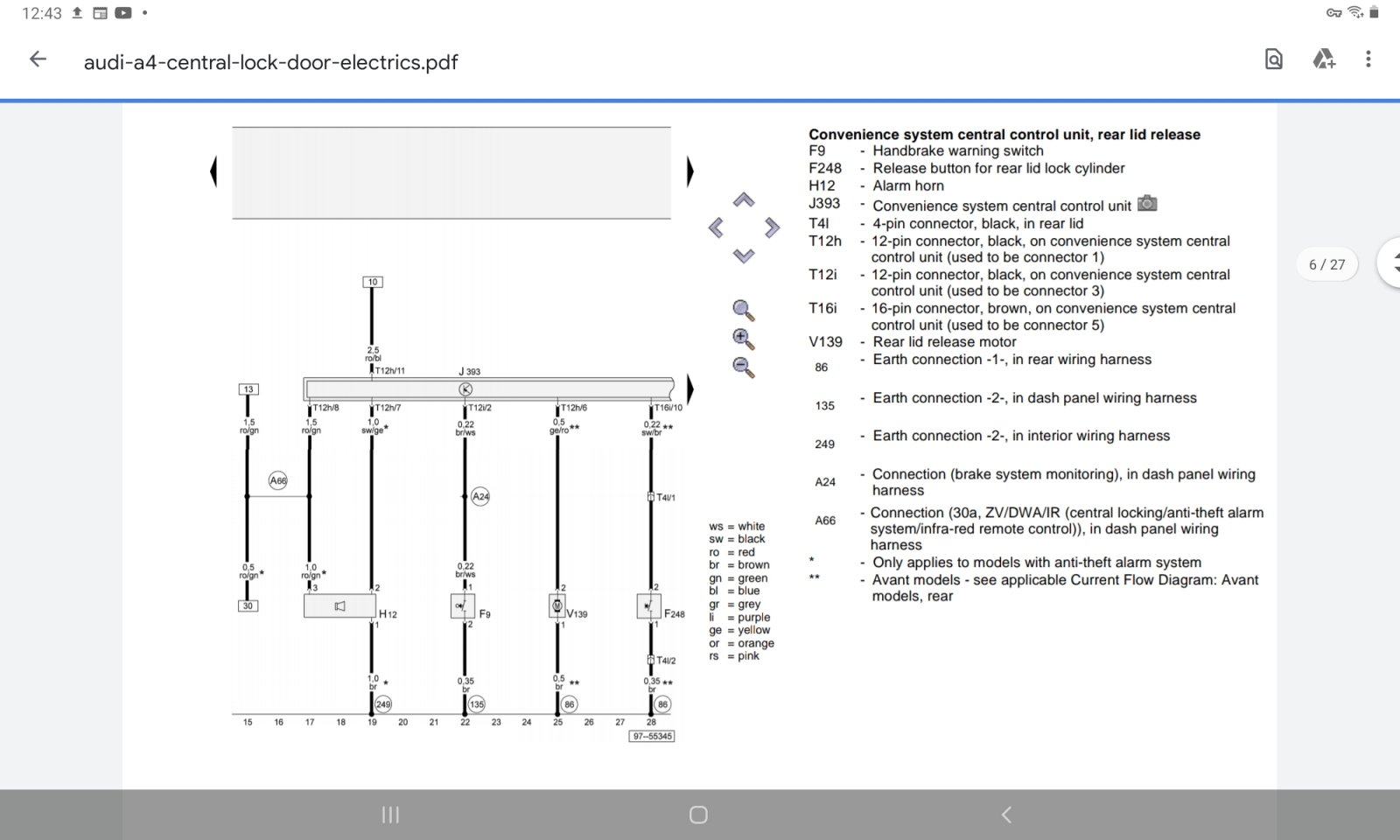
Task: Click heading 'Convenience system central control unit, rear lid release'
Action: 1004,134
